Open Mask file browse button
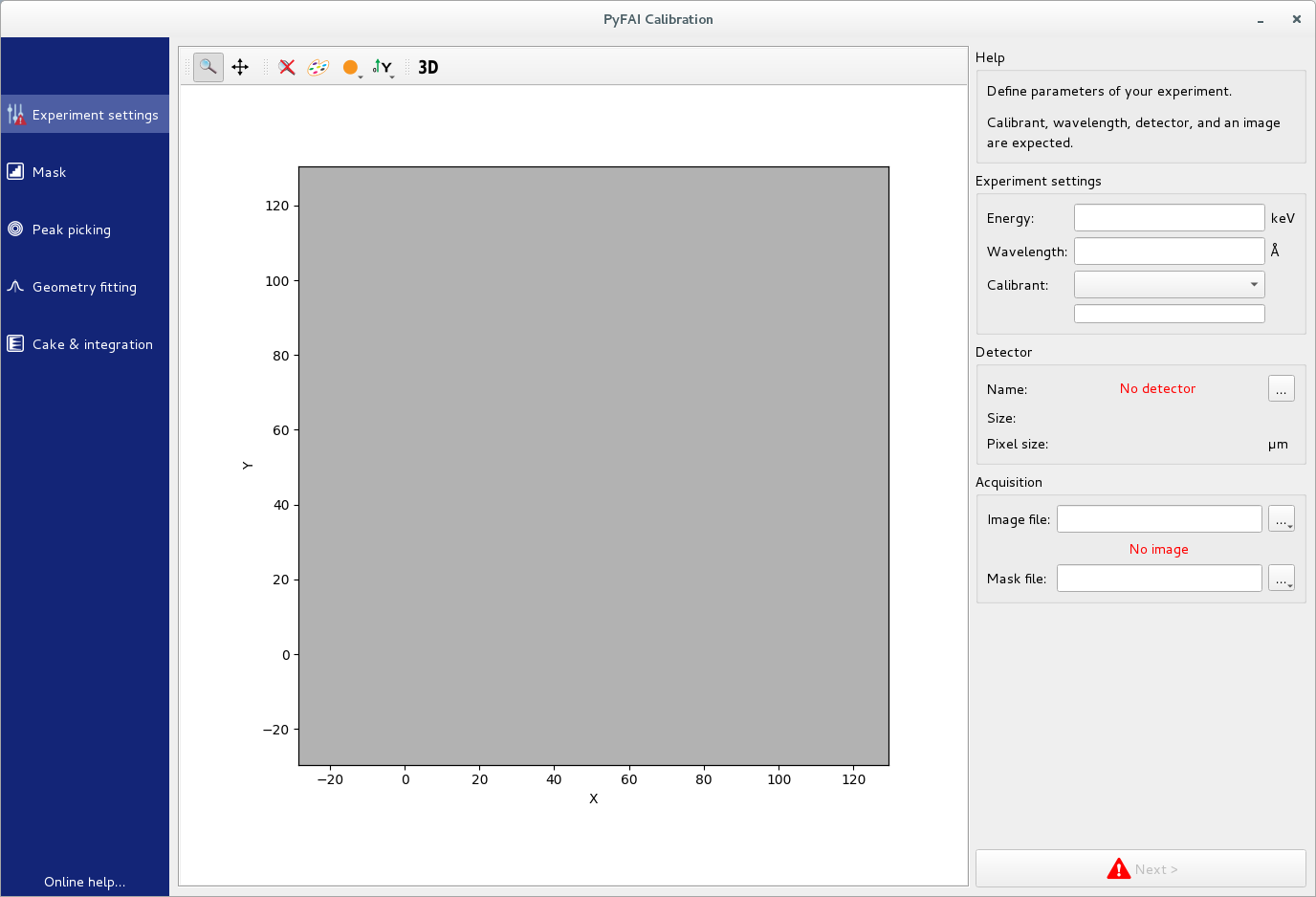Screen dimensions: 1316x897 coord(1282,579)
